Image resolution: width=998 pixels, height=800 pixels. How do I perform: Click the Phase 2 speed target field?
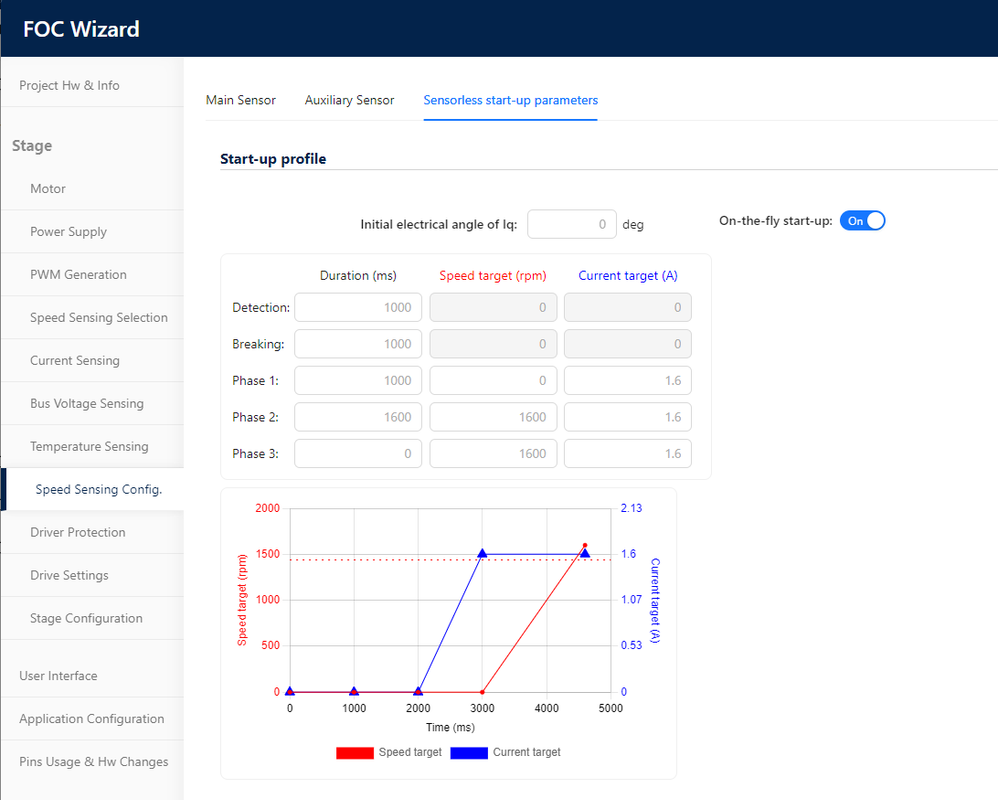[x=493, y=417]
